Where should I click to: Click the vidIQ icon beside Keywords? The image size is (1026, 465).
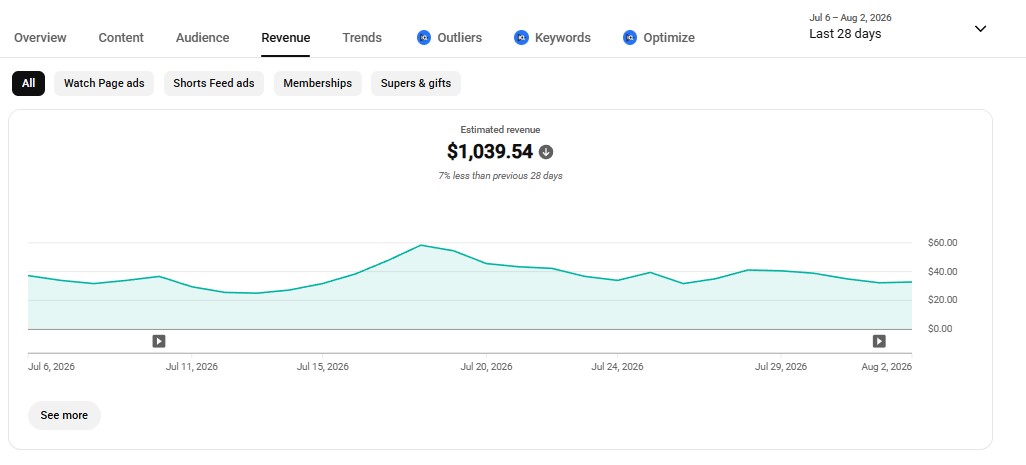coord(521,37)
